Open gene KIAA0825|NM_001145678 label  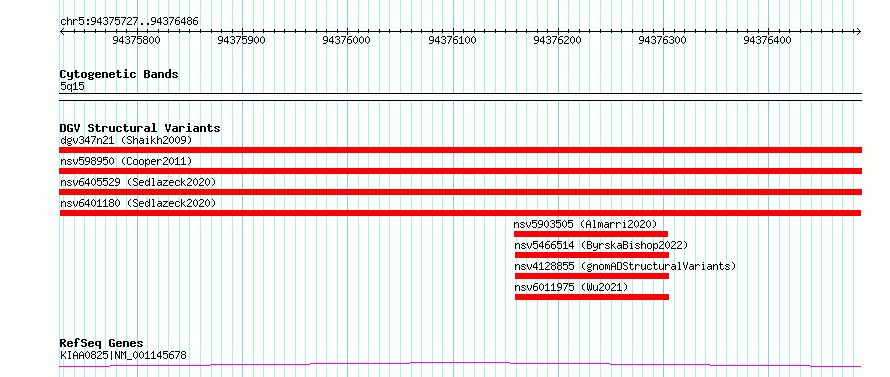pyautogui.click(x=123, y=355)
